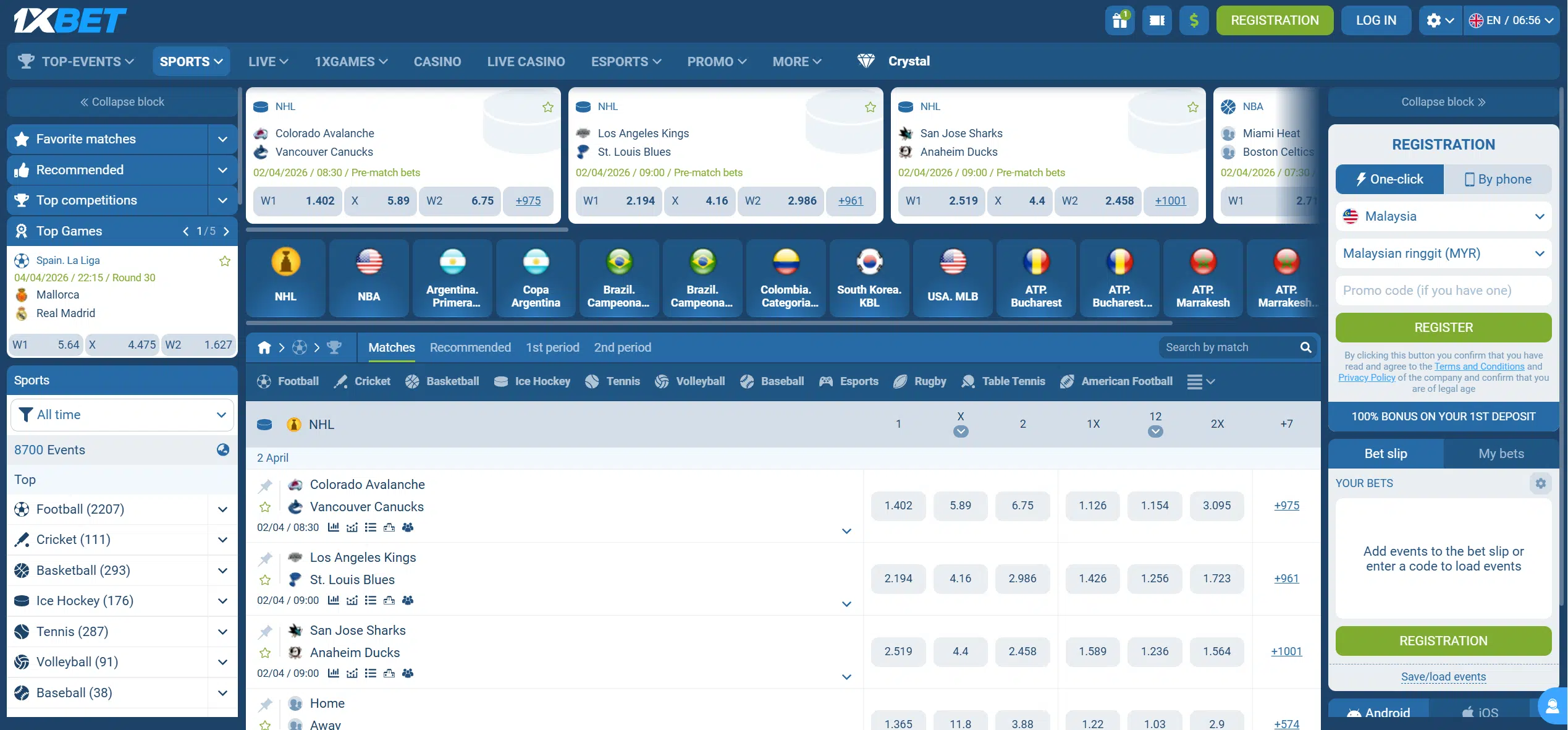Click the green dollar payments icon in header

[1194, 20]
